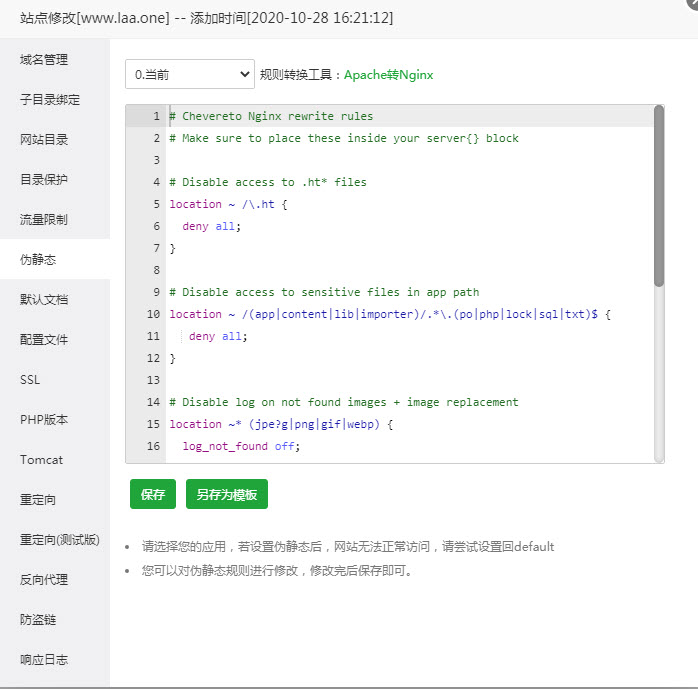Viewport: 698px width, 689px height.
Task: Click the 'deny all;' text on editor line 6
Action: click(x=211, y=226)
